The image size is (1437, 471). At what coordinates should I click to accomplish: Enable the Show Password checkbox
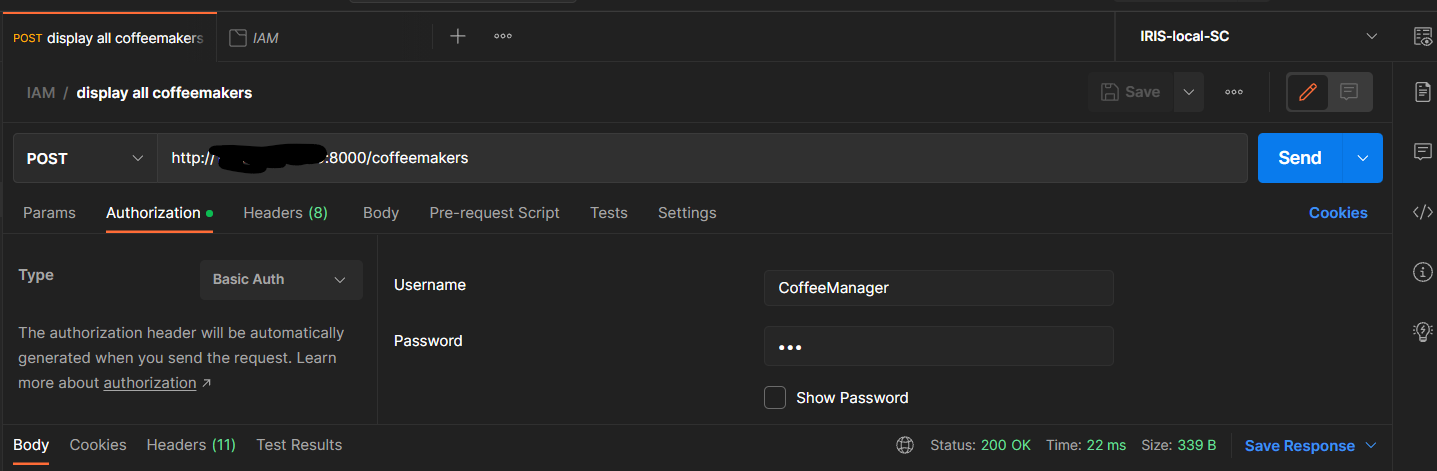click(x=775, y=398)
